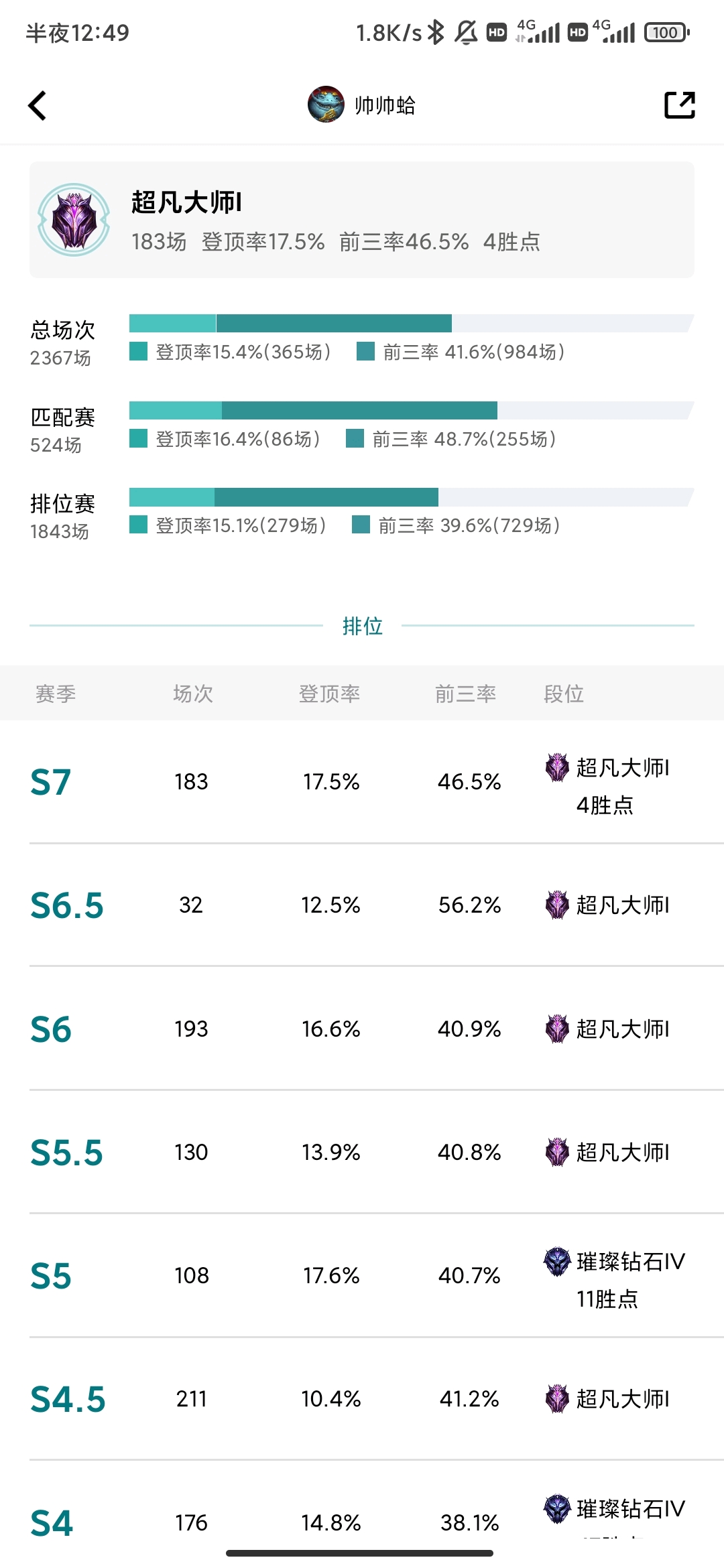The width and height of the screenshot is (724, 1568).
Task: Tap the 登顶率 column header
Action: point(329,694)
